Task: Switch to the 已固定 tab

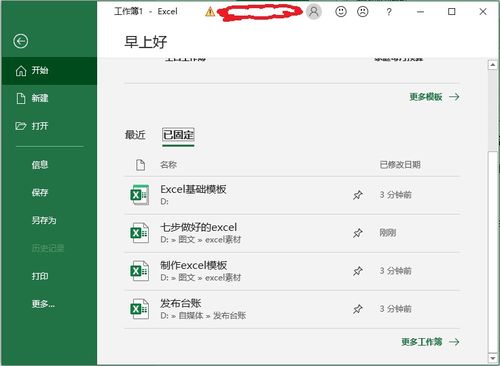Action: click(x=178, y=135)
